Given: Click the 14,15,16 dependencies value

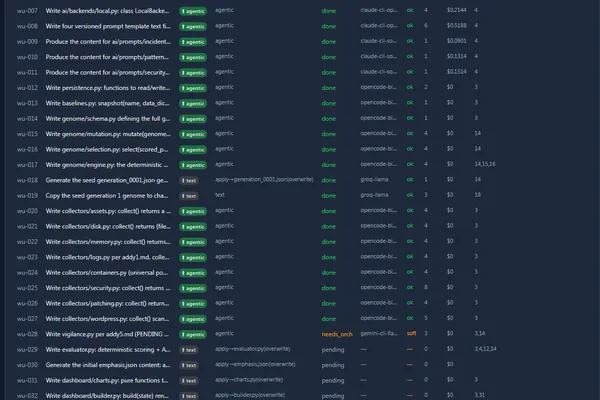Looking at the screenshot, I should 484,164.
